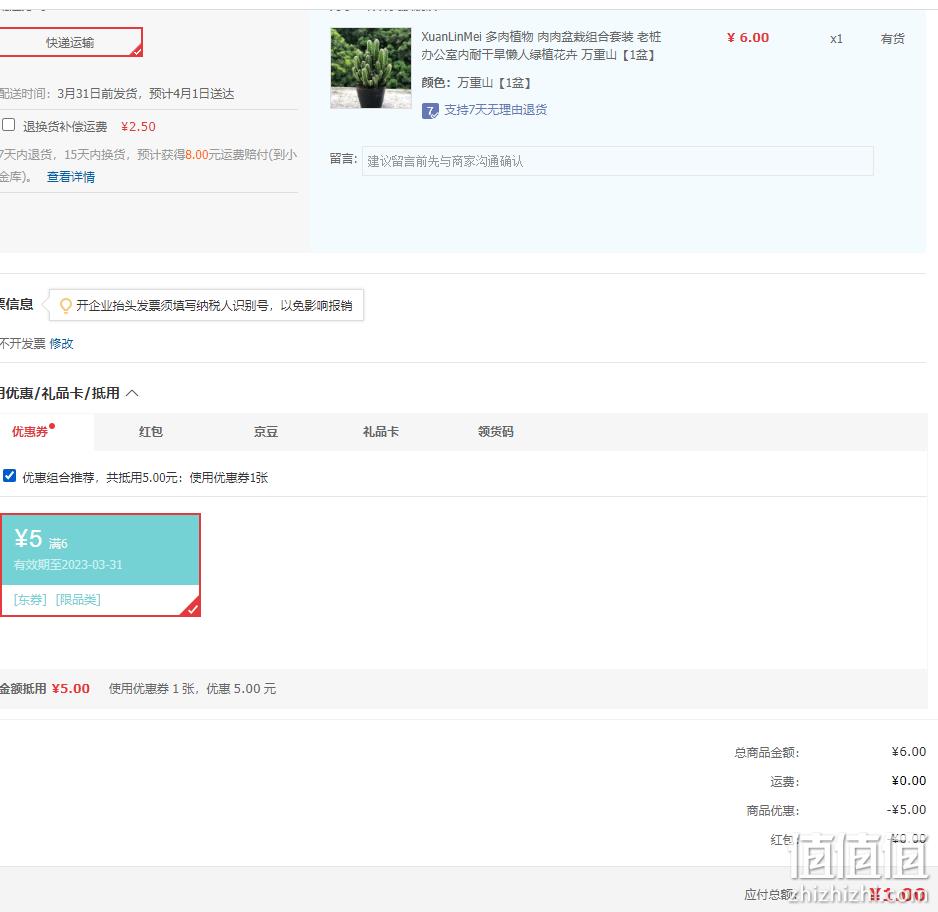
Task: Click the 颜色：万重山【1盆】 text
Action: [477, 83]
